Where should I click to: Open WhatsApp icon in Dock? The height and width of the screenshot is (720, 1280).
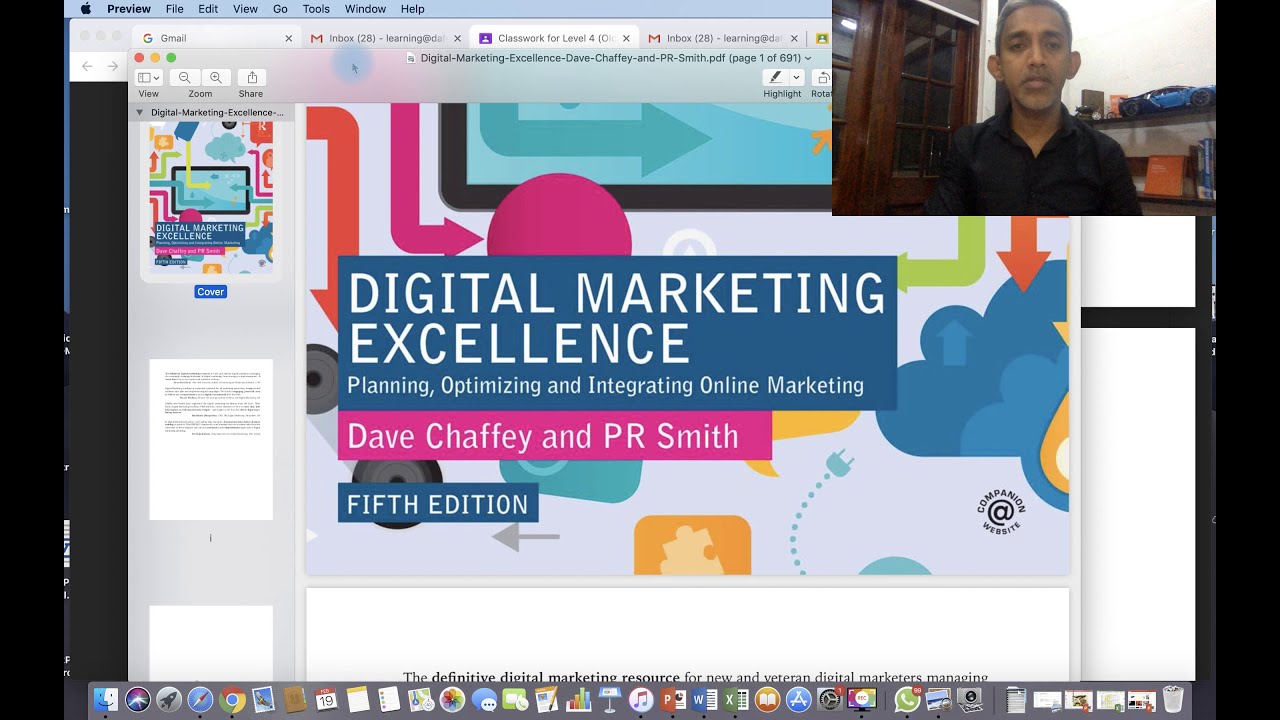click(x=907, y=699)
